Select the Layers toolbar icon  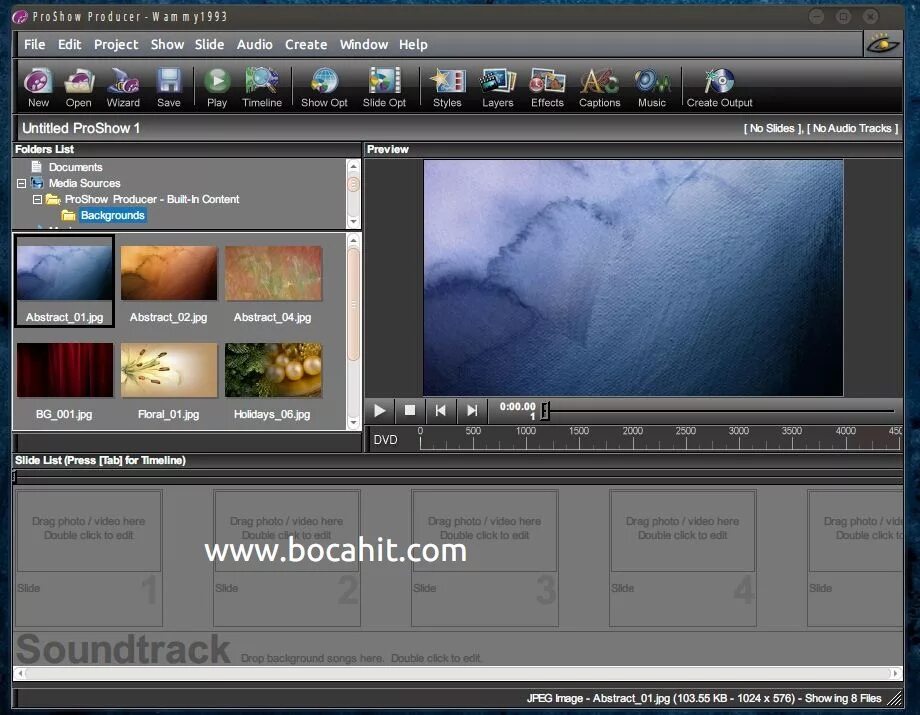497,87
